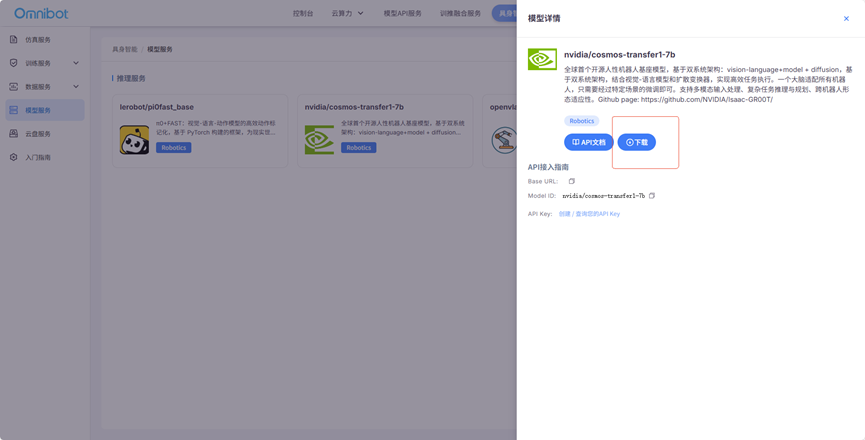Click the 模型服务 breadcrumb item
The image size is (865, 440).
[x=160, y=49]
